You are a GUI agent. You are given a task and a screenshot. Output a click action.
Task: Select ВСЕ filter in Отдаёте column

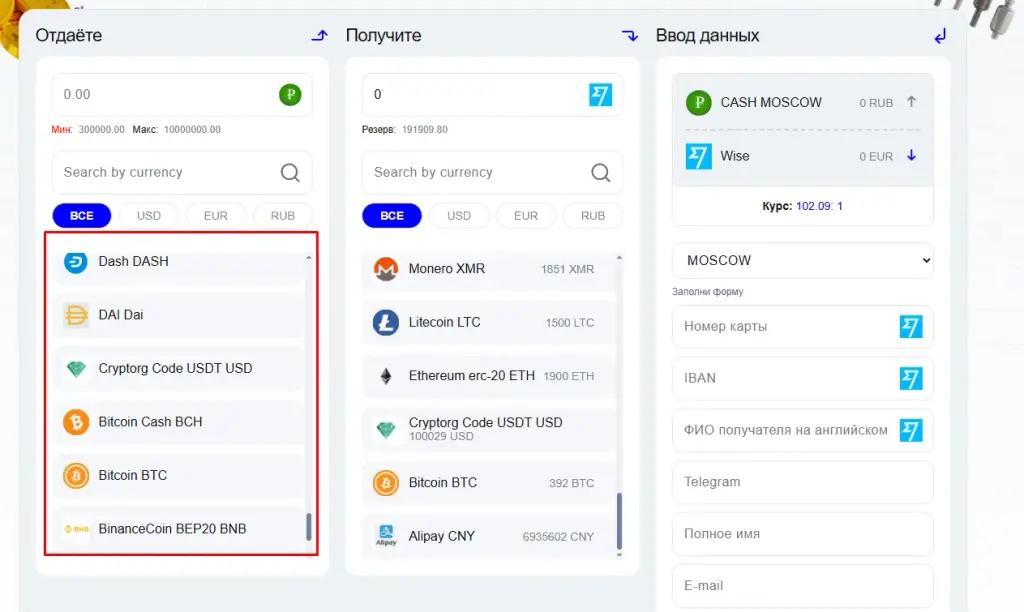(82, 216)
